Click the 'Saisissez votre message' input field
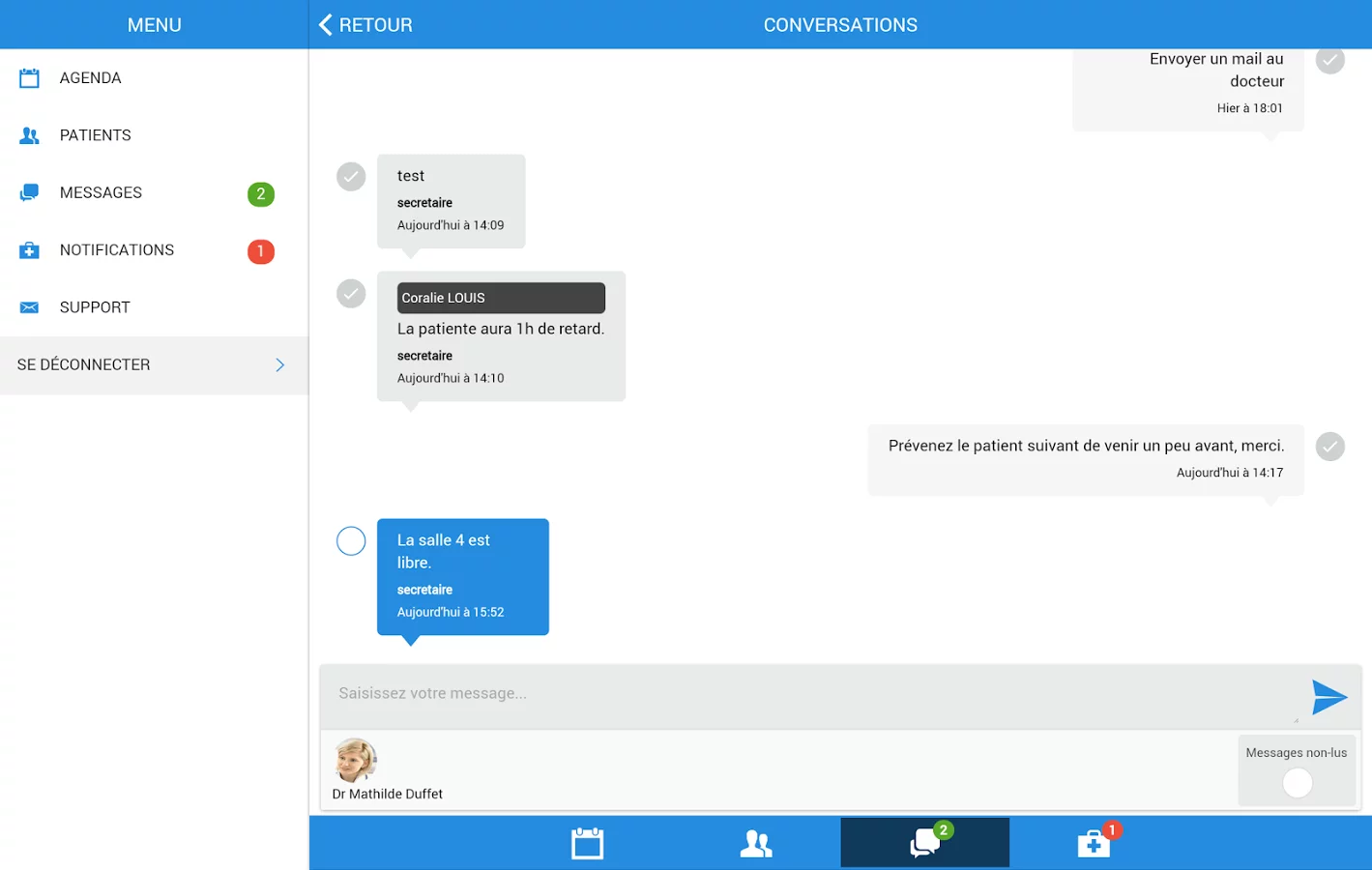The image size is (1372, 870). (677, 693)
